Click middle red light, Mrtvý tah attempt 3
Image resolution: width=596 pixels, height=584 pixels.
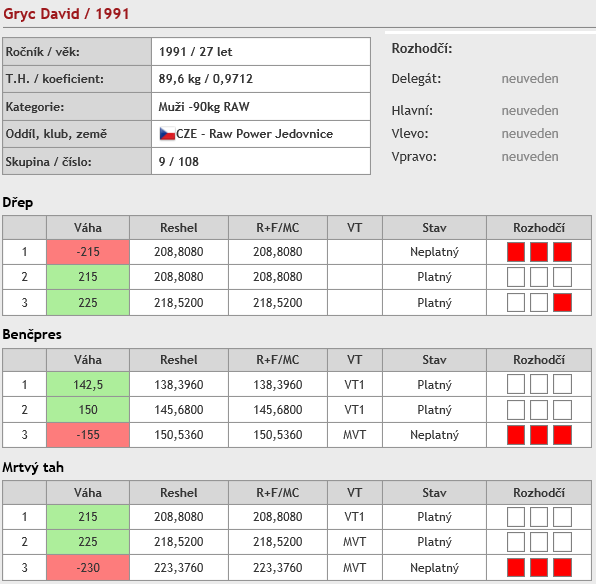(539, 568)
